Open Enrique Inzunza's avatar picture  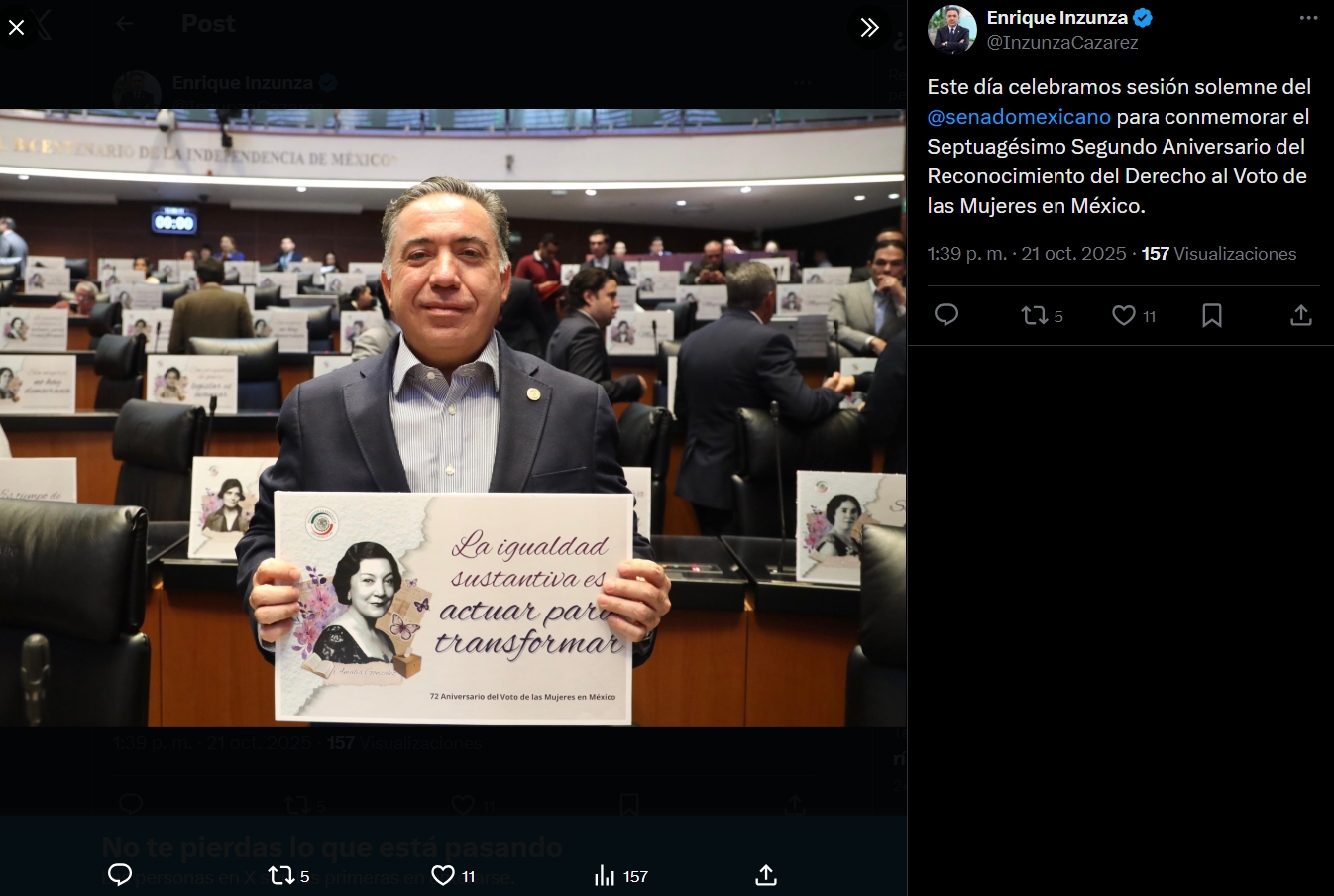pyautogui.click(x=952, y=29)
